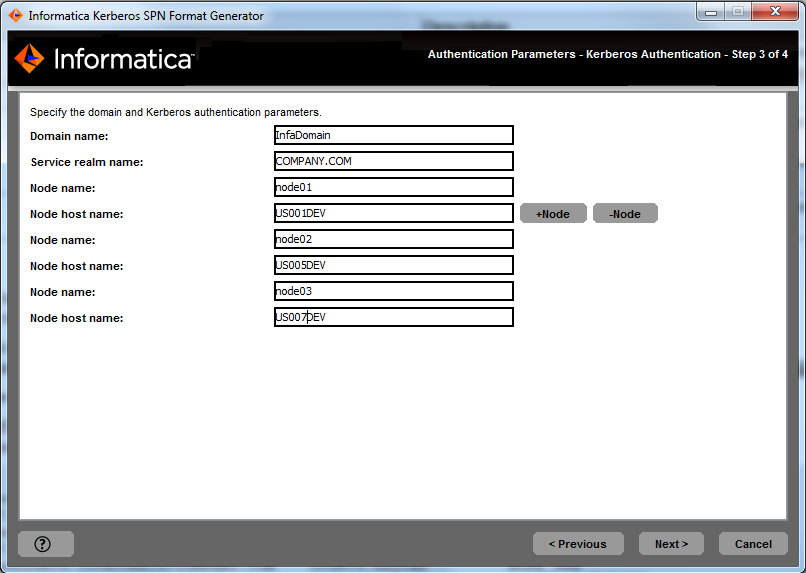This screenshot has width=806, height=573.
Task: Click the instruction text about Kerberos parameters
Action: coord(175,112)
